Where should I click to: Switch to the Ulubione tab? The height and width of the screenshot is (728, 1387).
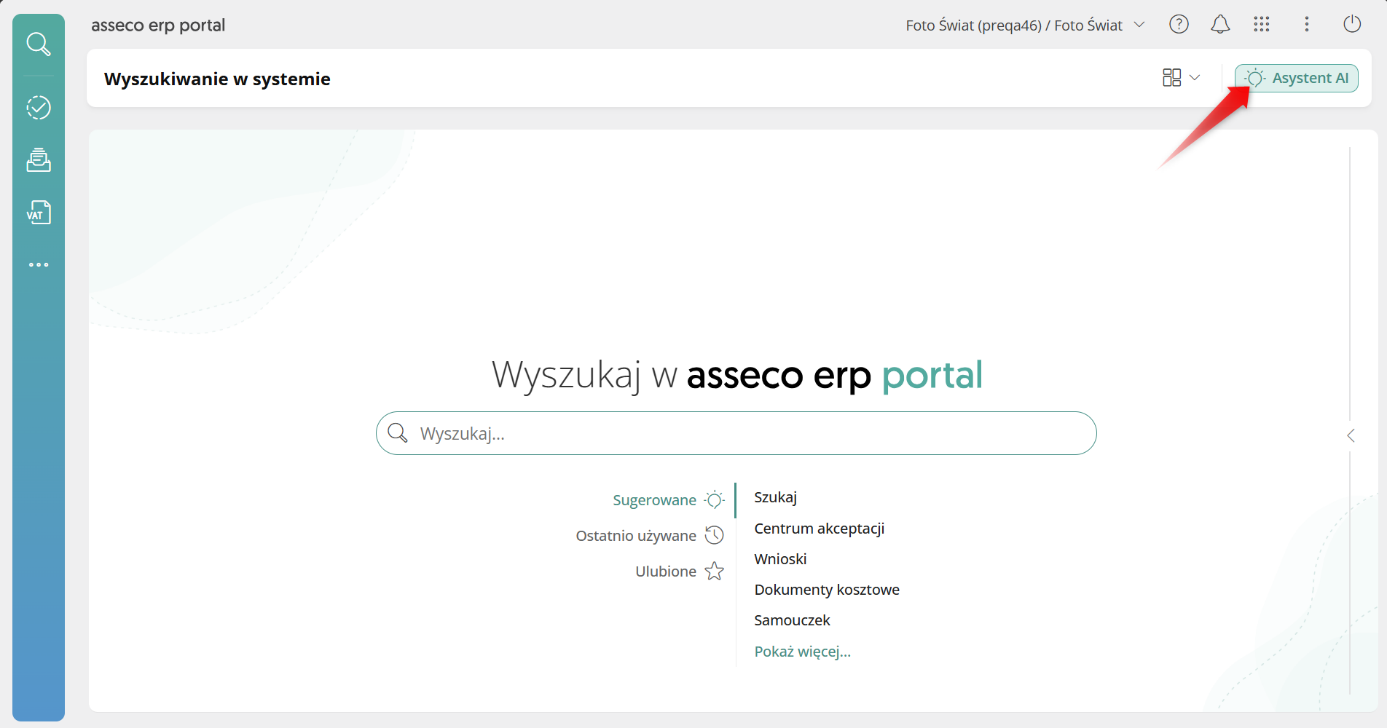[666, 570]
